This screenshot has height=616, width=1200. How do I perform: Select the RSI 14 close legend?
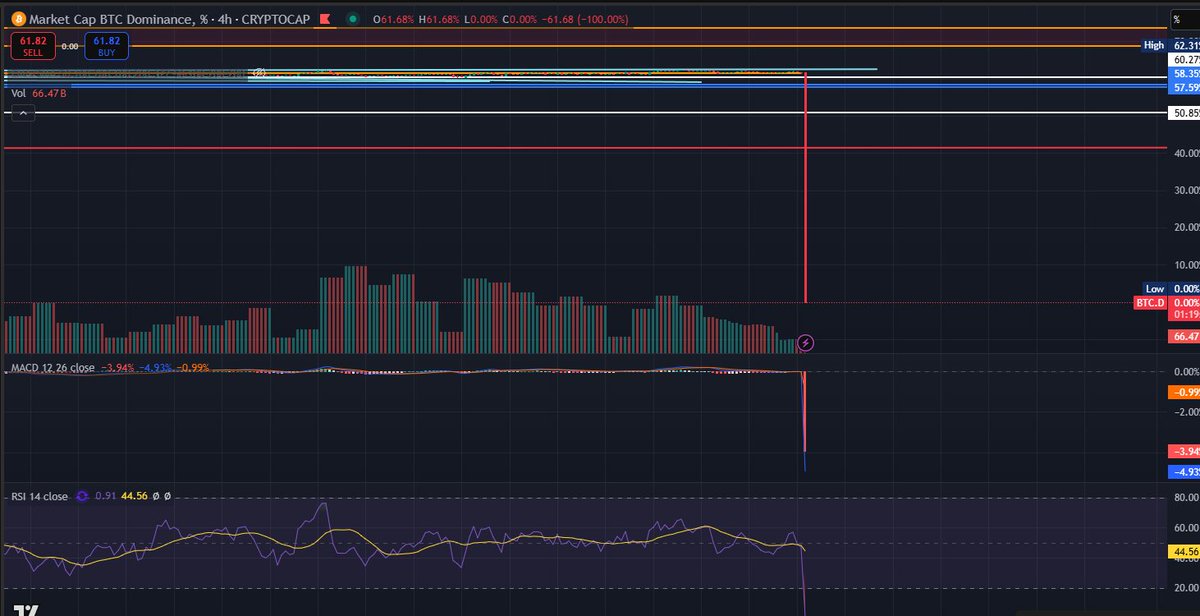[x=40, y=495]
